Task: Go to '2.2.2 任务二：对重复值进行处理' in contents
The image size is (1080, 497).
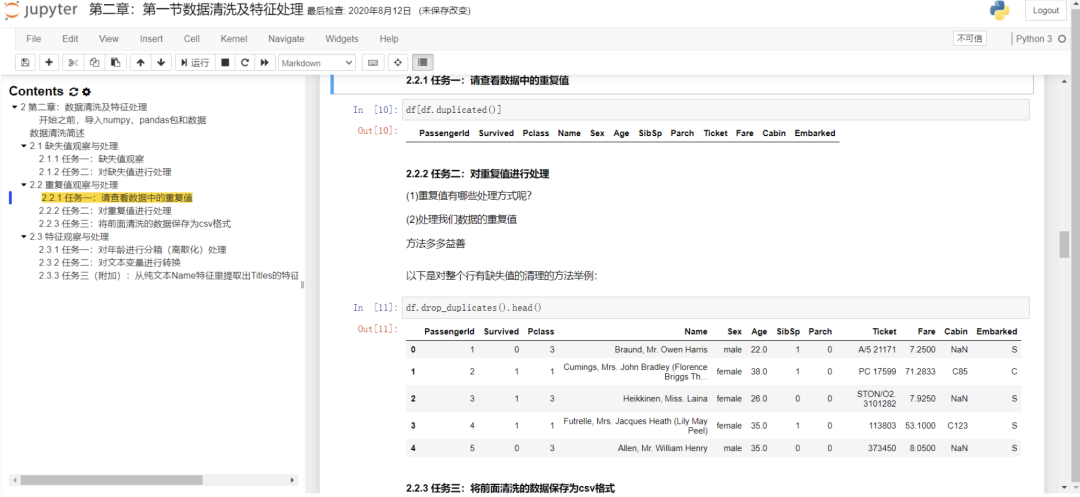Action: pyautogui.click(x=105, y=211)
